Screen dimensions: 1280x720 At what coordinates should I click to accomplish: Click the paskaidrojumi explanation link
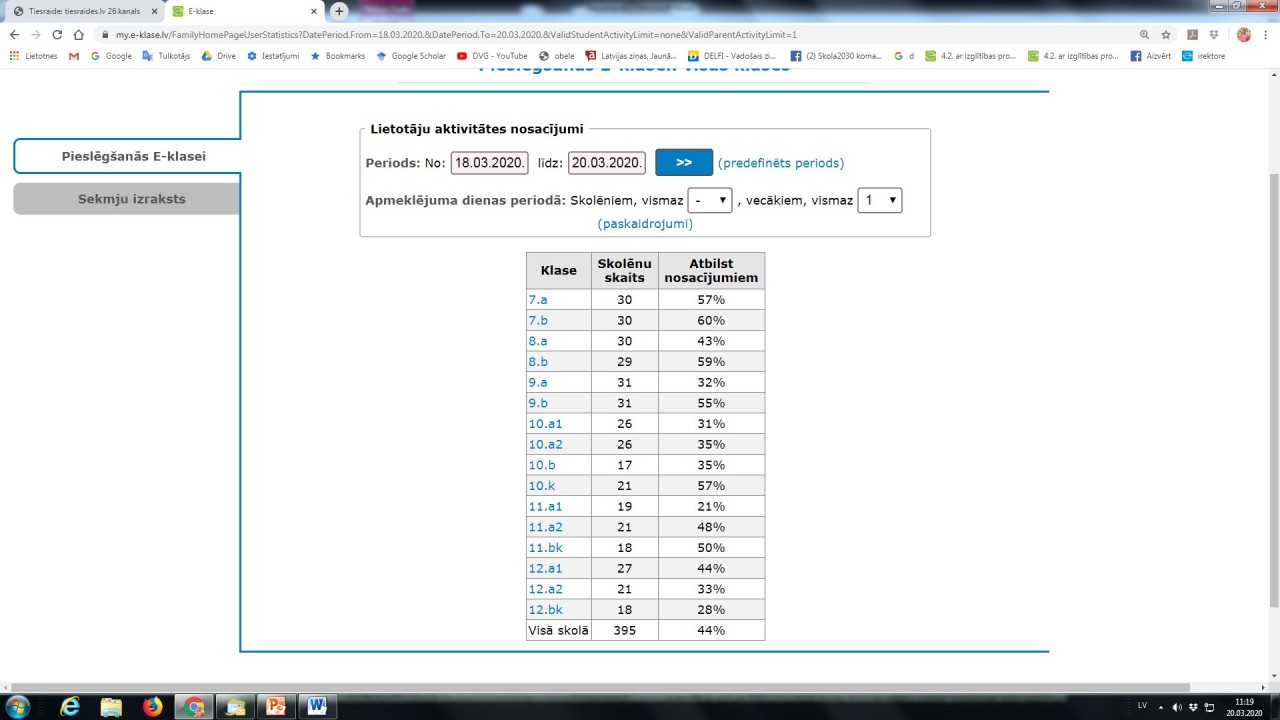(645, 224)
